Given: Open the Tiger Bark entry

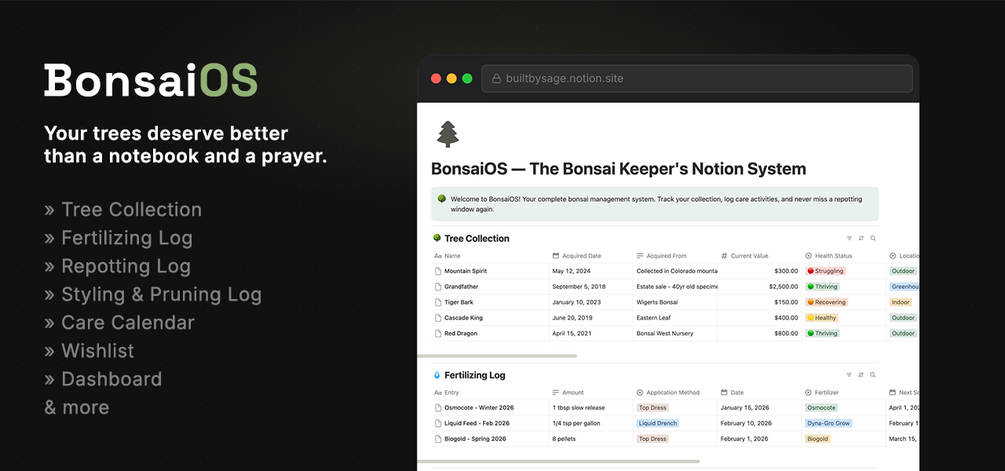Looking at the screenshot, I should point(459,302).
